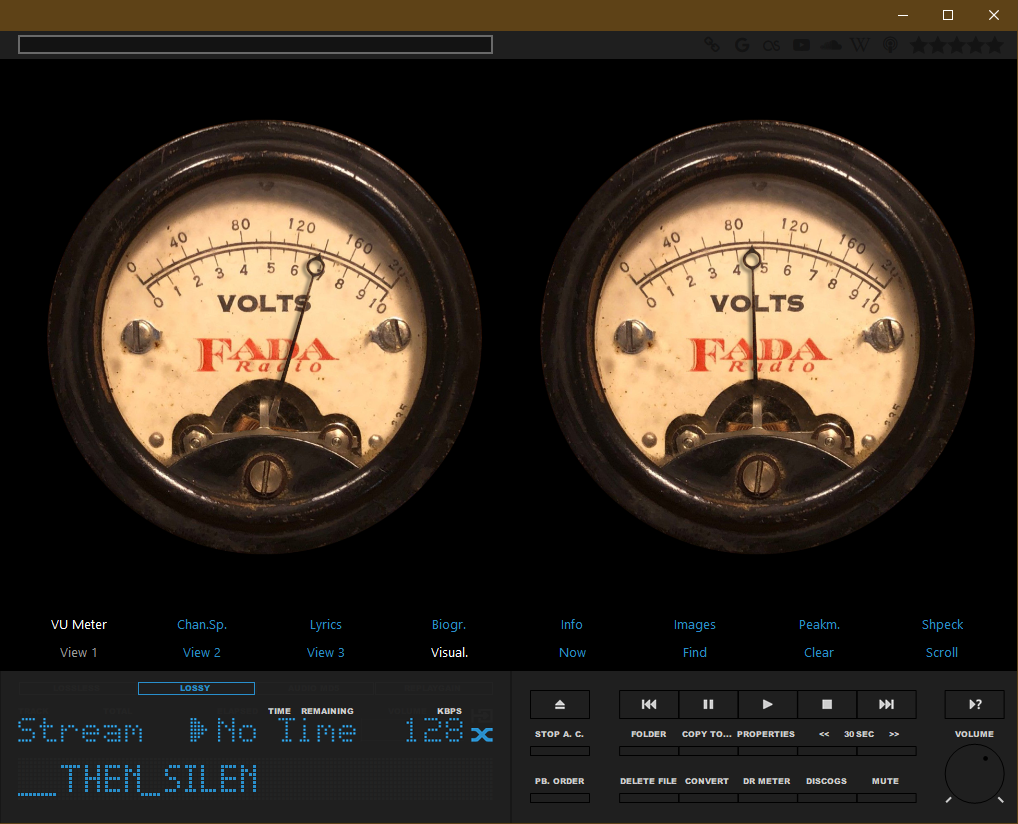Rate track one star

coord(918,45)
